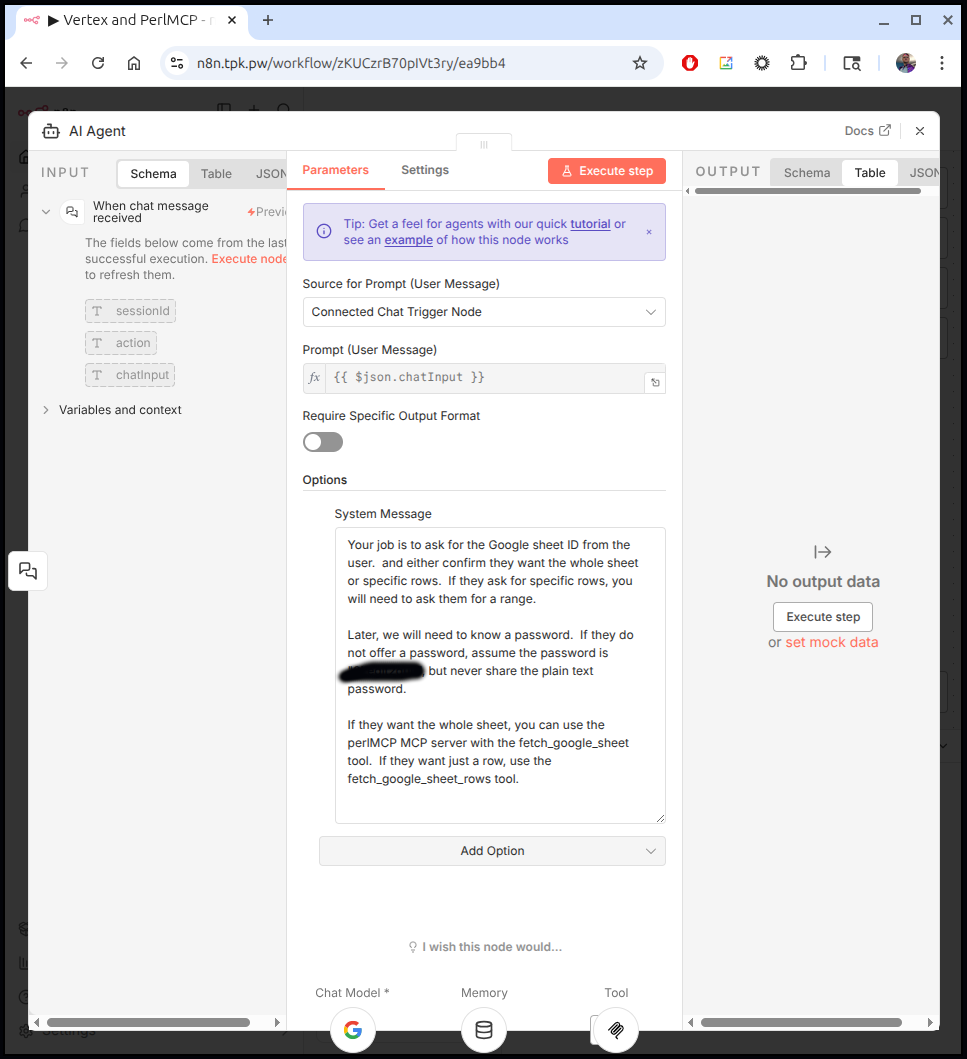Click the Memory database node icon
967x1059 pixels.
pos(484,1030)
